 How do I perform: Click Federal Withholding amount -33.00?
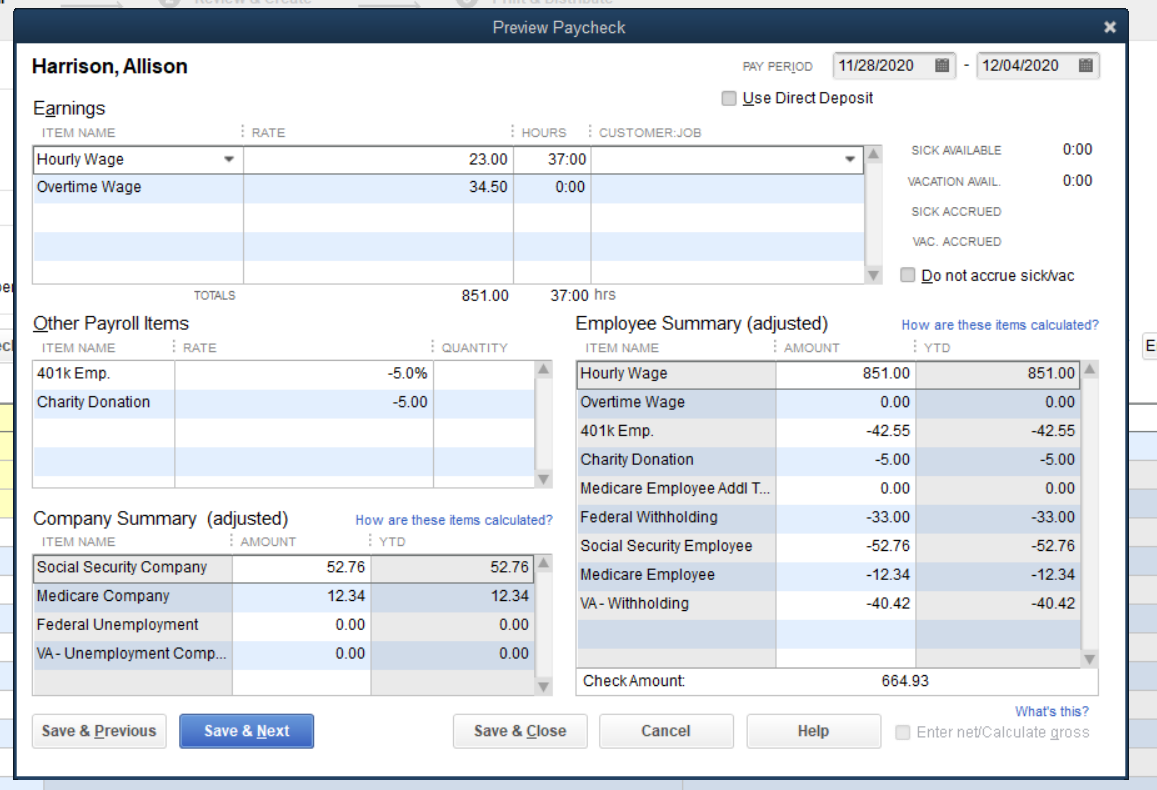(846, 517)
